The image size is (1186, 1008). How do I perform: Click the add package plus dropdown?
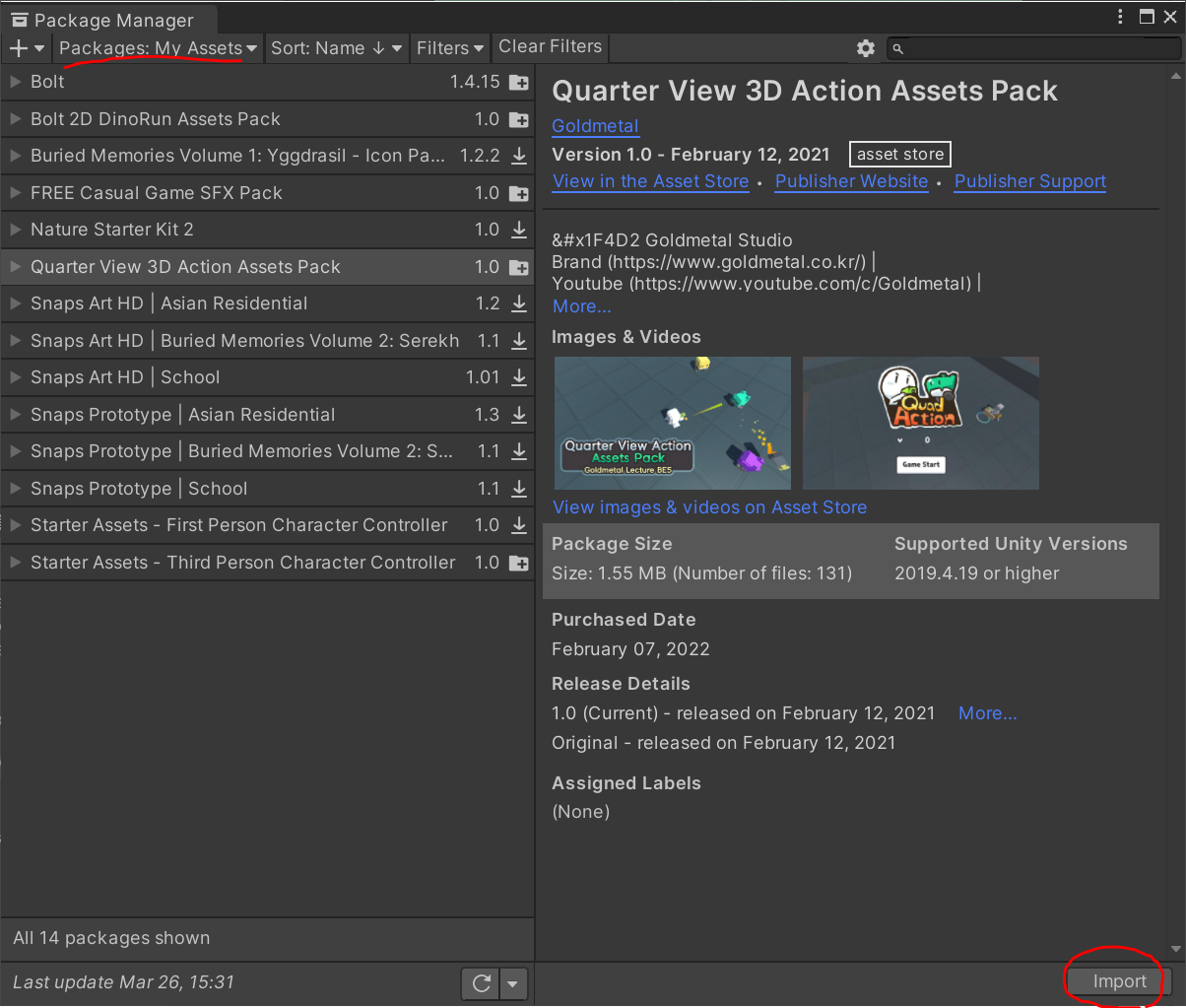click(x=27, y=48)
